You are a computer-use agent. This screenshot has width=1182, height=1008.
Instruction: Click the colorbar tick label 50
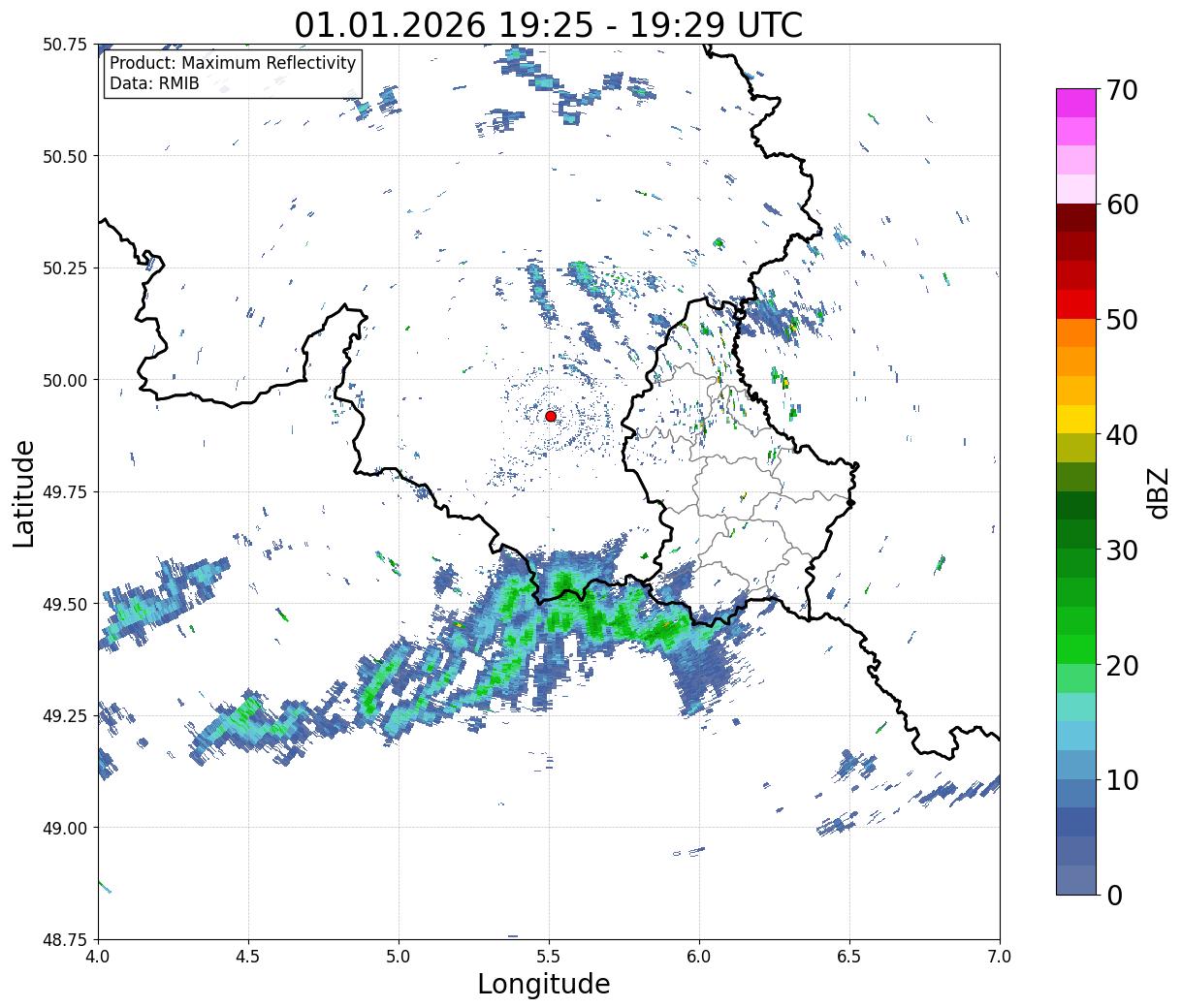(x=1122, y=320)
